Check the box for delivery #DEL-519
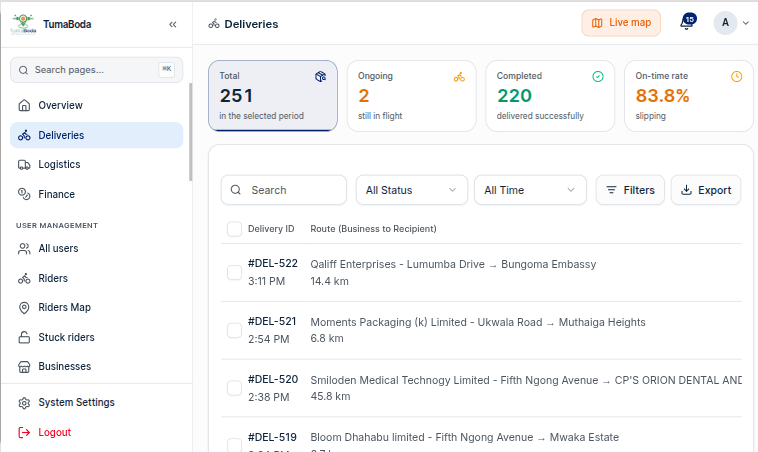 click(x=234, y=445)
